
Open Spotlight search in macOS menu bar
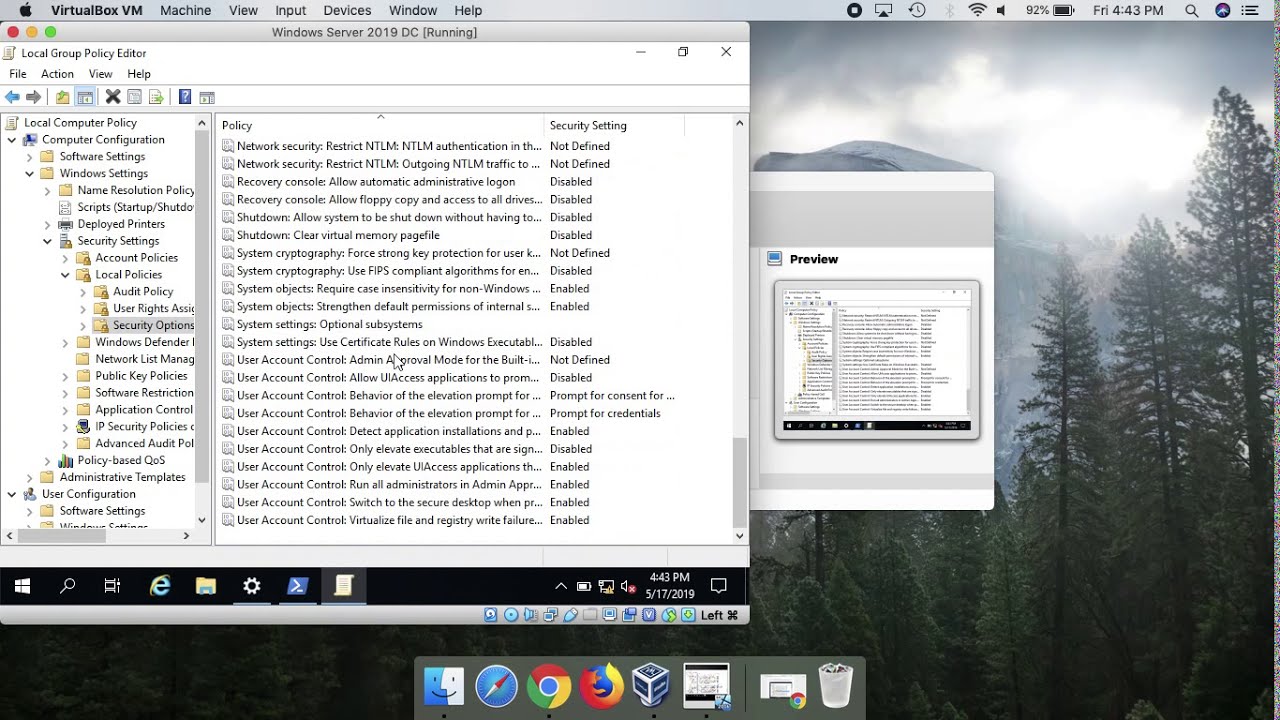click(1191, 10)
